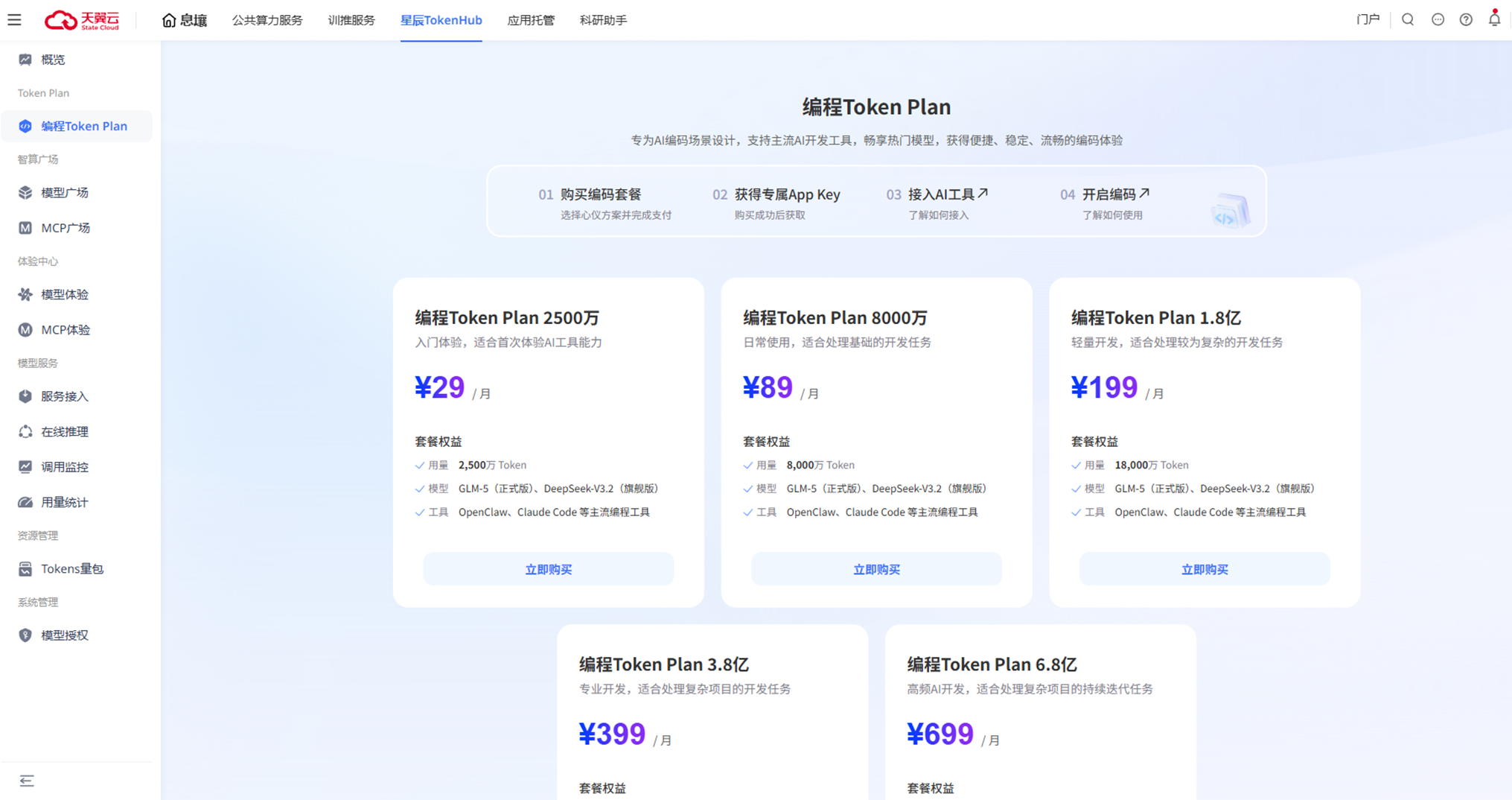Viewport: 1512px width, 800px height.
Task: Open the search magnifier icon
Action: coord(1408,20)
